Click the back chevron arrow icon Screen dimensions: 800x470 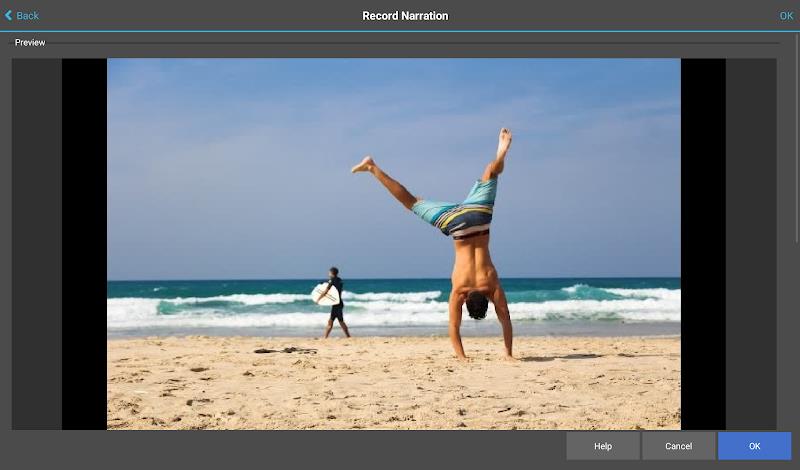[8, 16]
